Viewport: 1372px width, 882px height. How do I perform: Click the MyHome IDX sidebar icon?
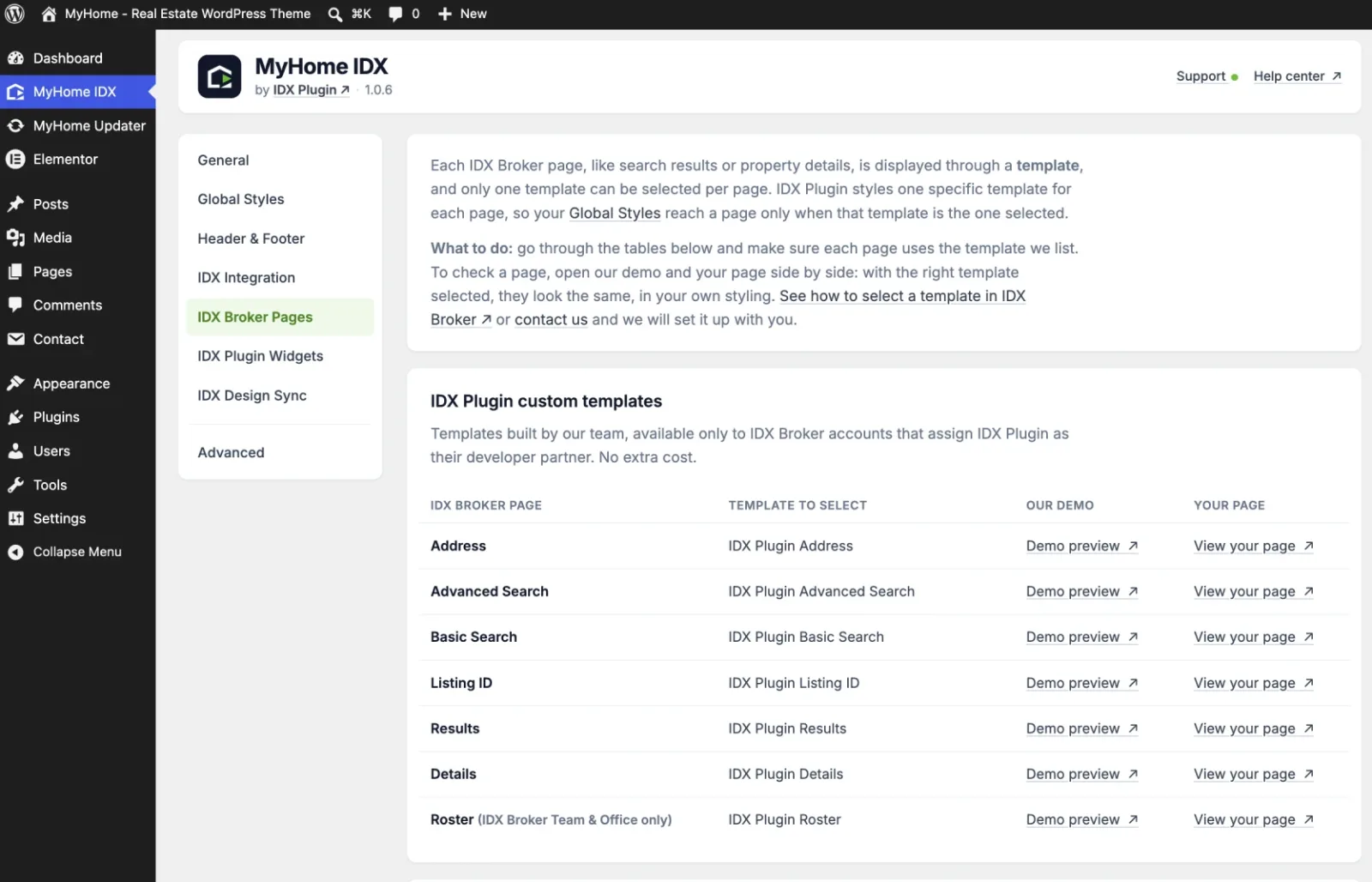[x=15, y=92]
